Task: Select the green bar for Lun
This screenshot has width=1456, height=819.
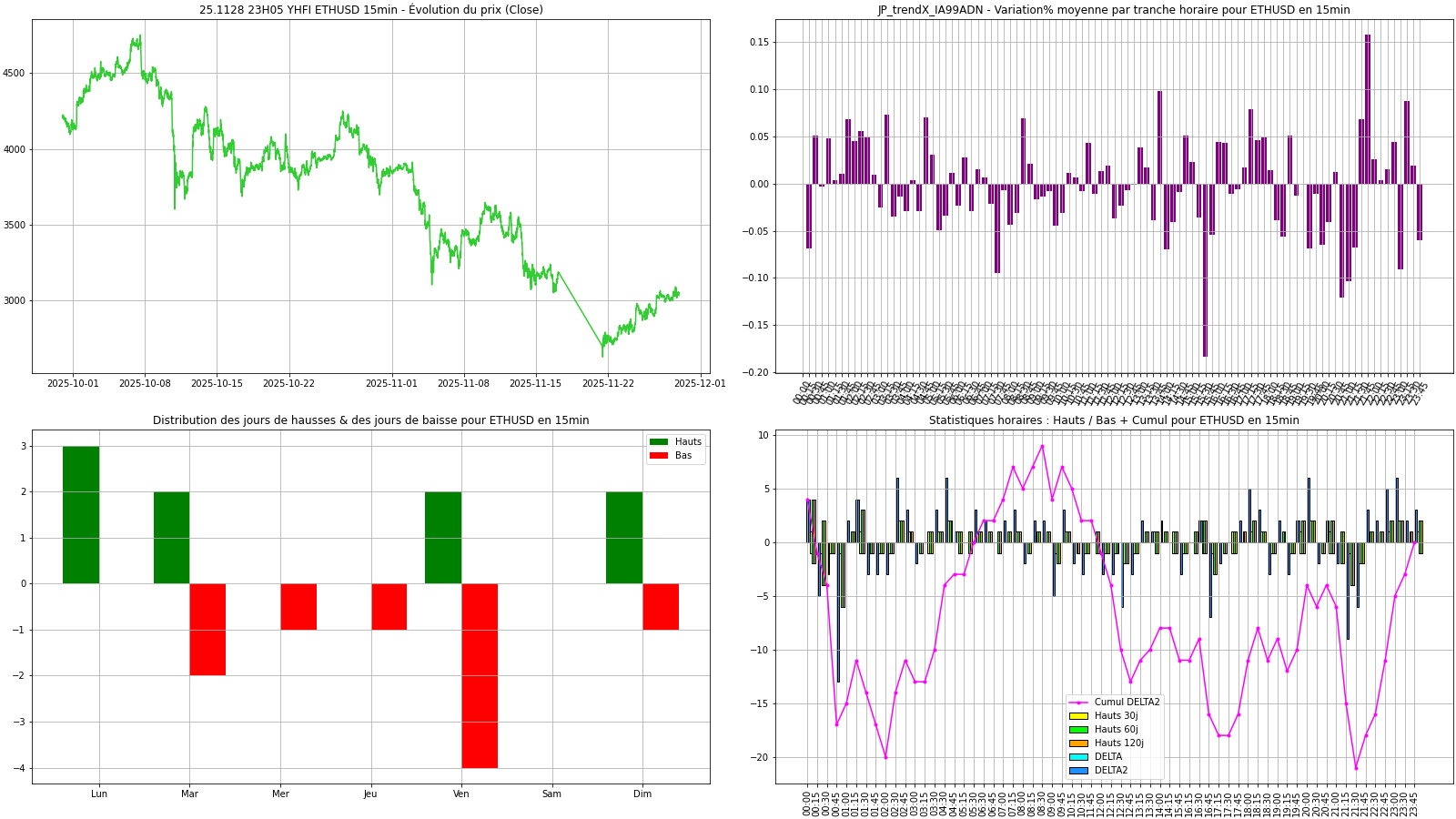Action: pos(81,515)
